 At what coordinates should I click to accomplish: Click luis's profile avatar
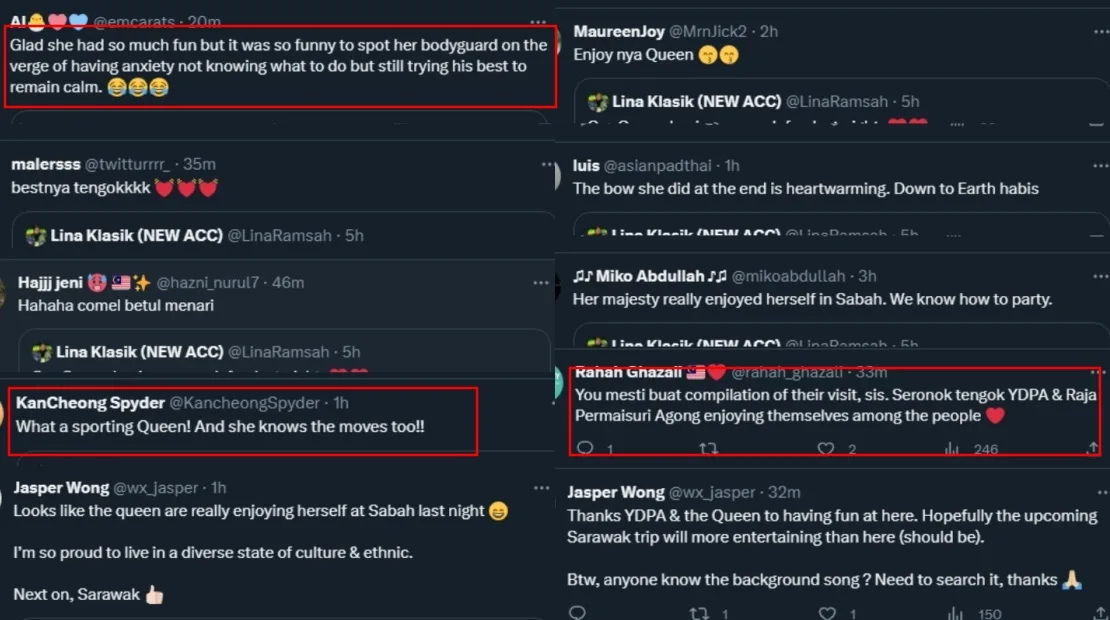pos(559,176)
